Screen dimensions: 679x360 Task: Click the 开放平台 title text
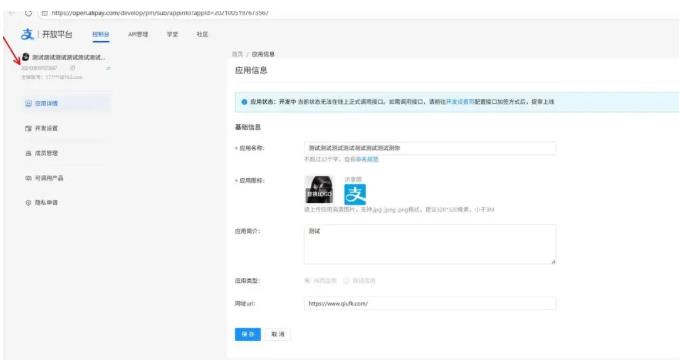click(57, 34)
